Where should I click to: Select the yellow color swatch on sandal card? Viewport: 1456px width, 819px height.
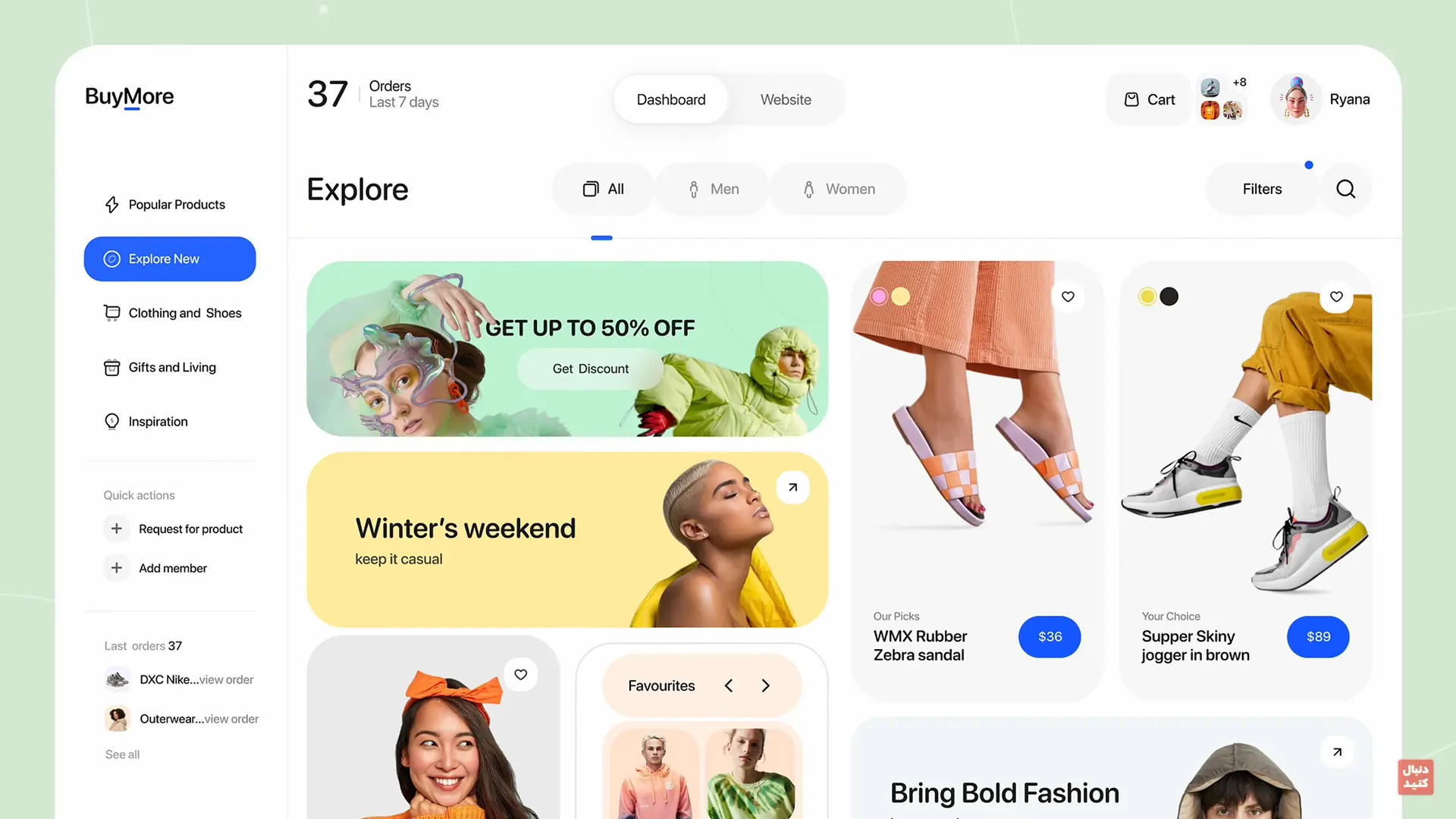[x=900, y=296]
